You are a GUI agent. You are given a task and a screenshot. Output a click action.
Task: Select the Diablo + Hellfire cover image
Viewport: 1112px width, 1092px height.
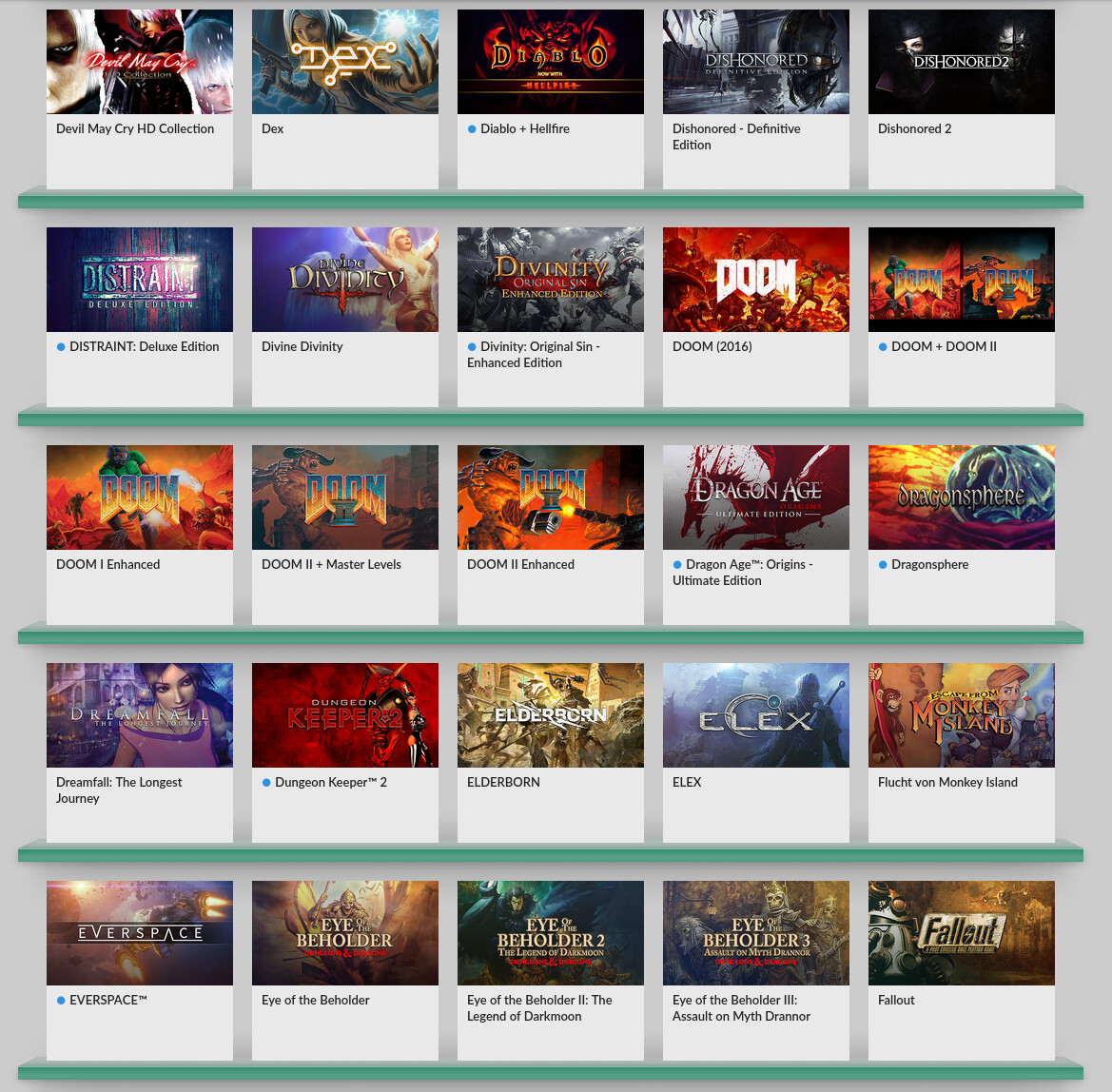pos(551,62)
